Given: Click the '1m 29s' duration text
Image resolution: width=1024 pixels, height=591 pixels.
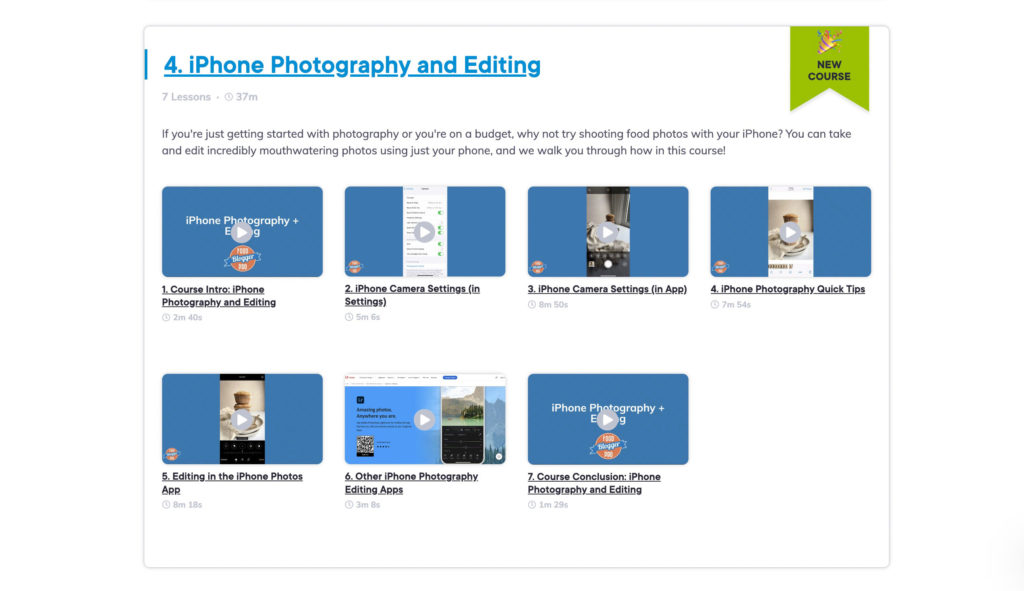Looking at the screenshot, I should click(x=553, y=505).
